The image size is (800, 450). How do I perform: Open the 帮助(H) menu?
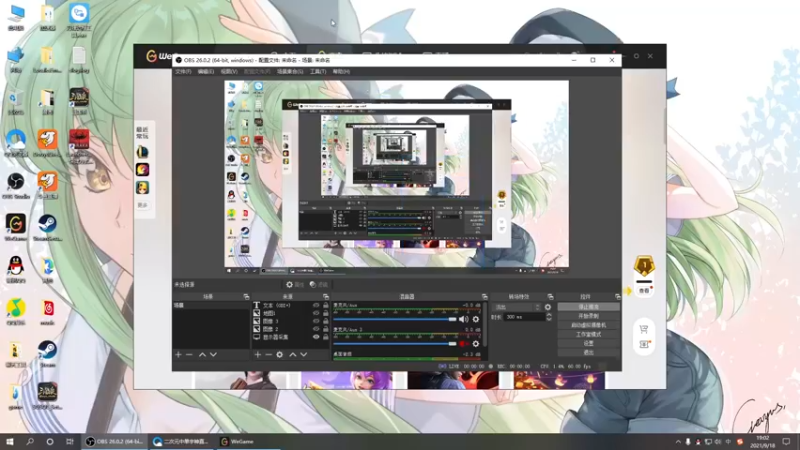pyautogui.click(x=341, y=71)
